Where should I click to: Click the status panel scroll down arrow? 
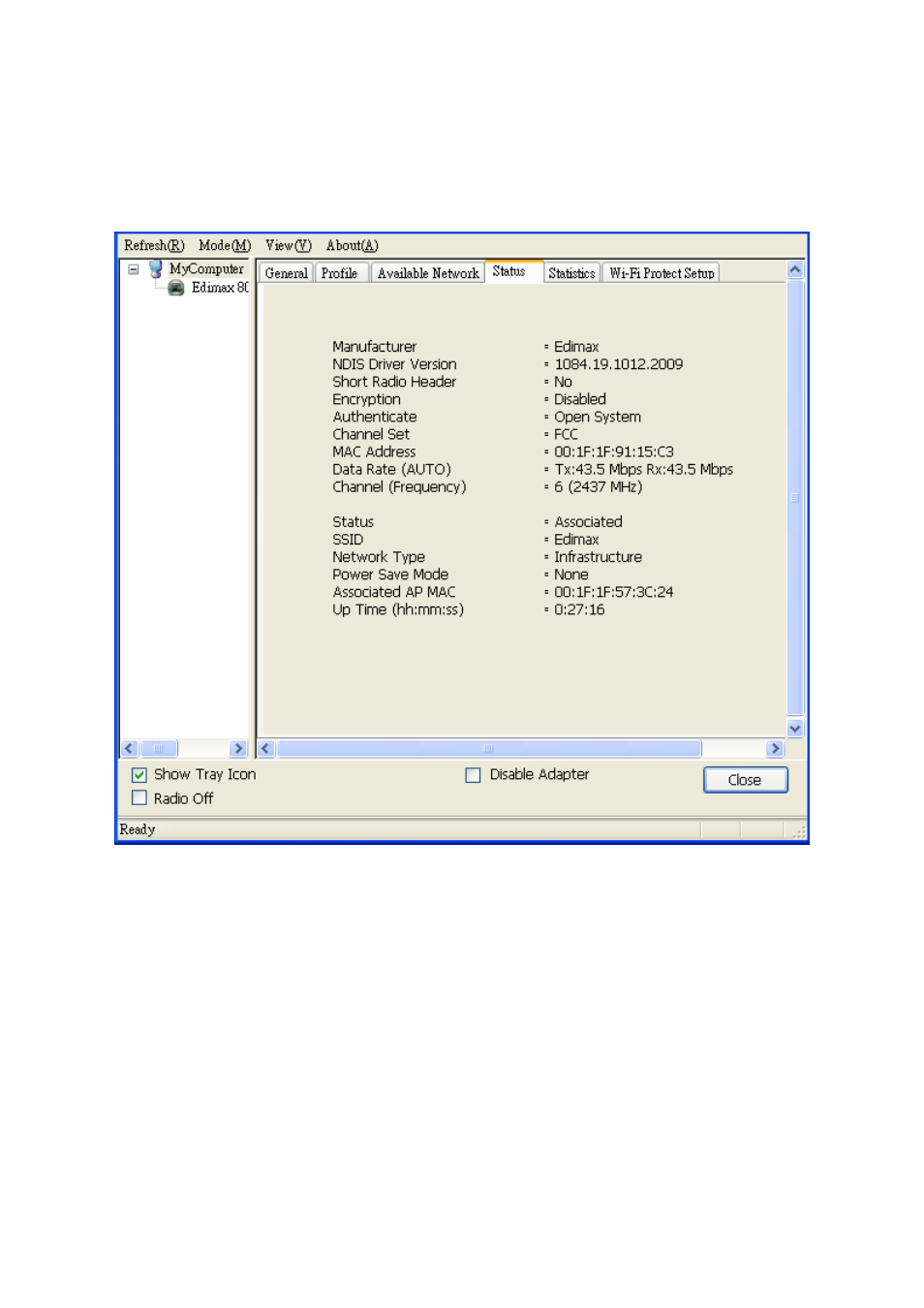tap(795, 729)
